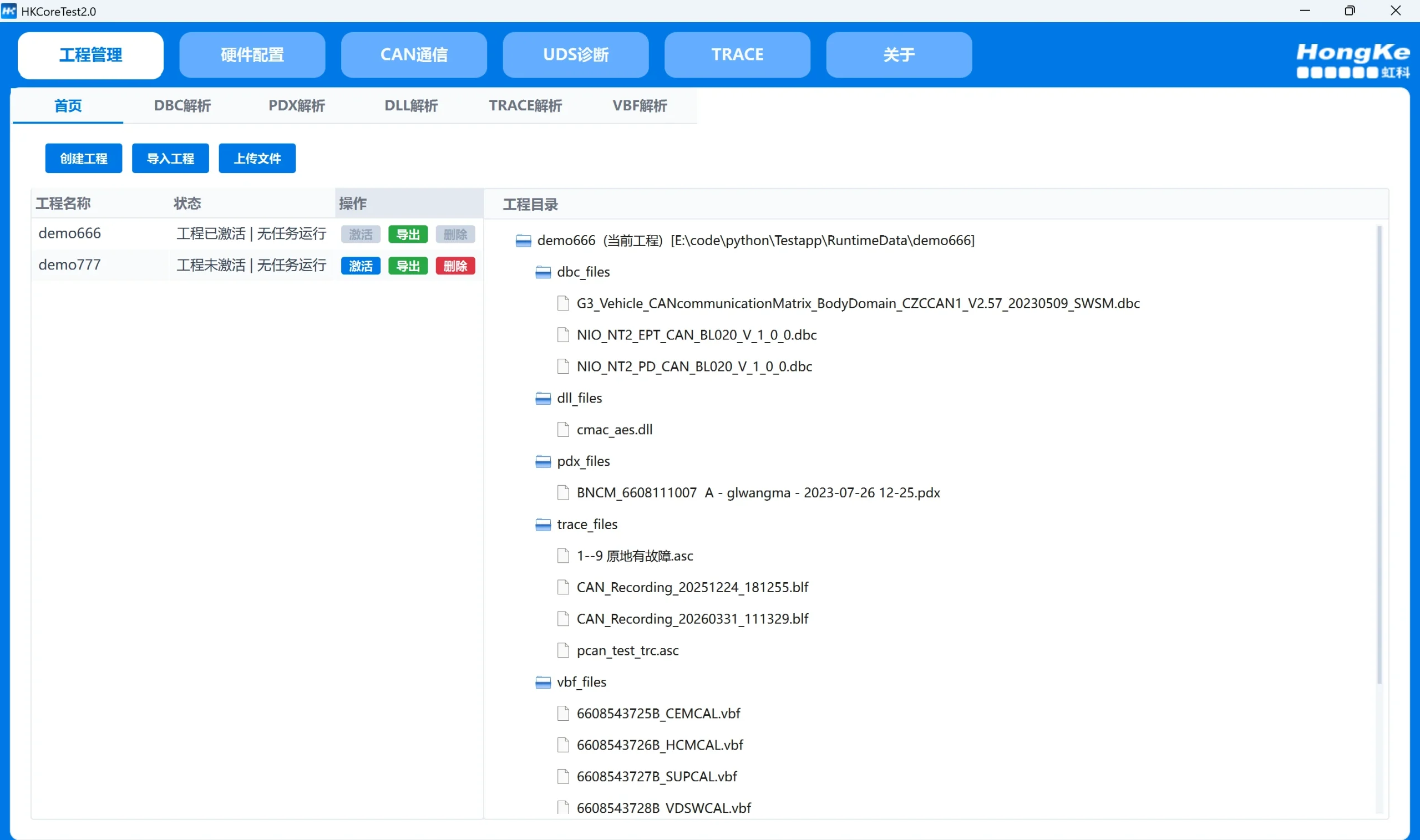The image size is (1420, 840).
Task: Click the cmac_aes.dll file icon
Action: [x=563, y=430]
